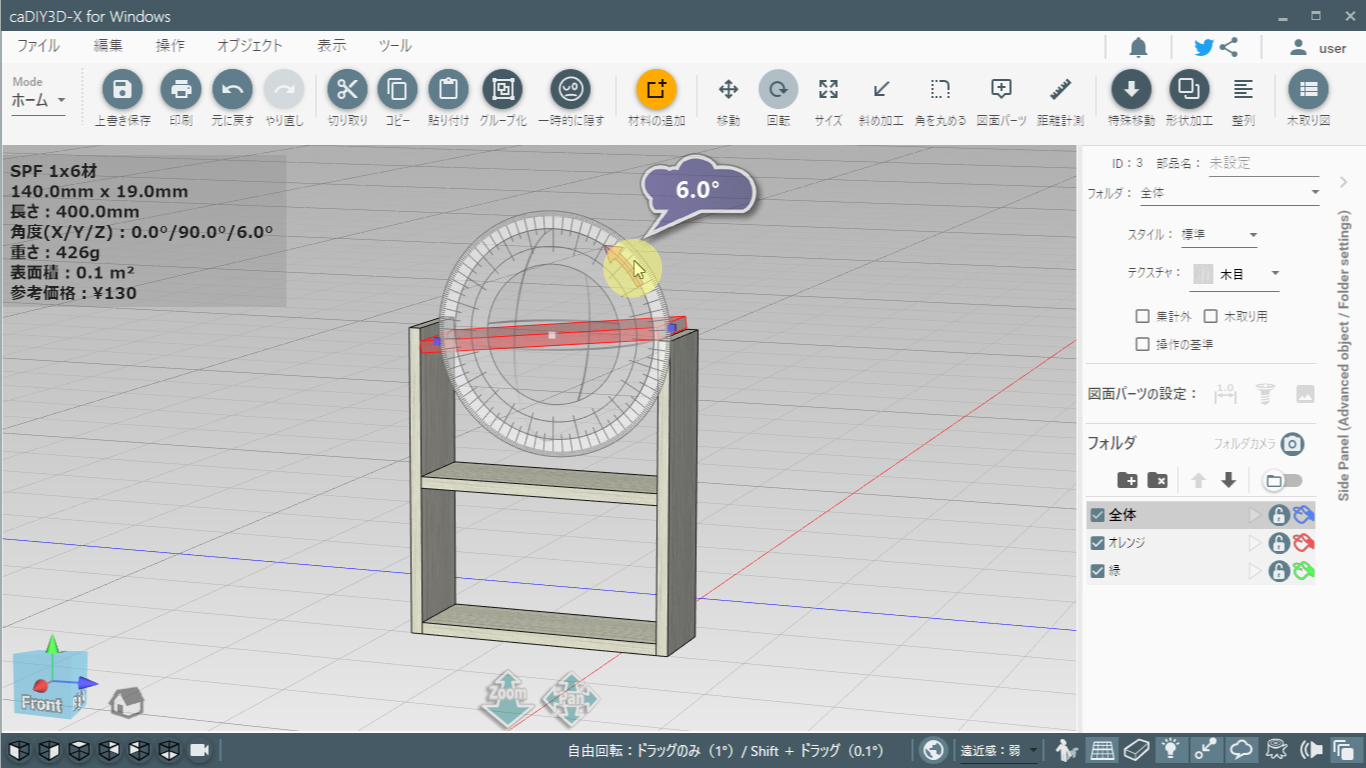1366x768 pixels.
Task: Expand the 緑 folder triangle
Action: pos(1256,571)
